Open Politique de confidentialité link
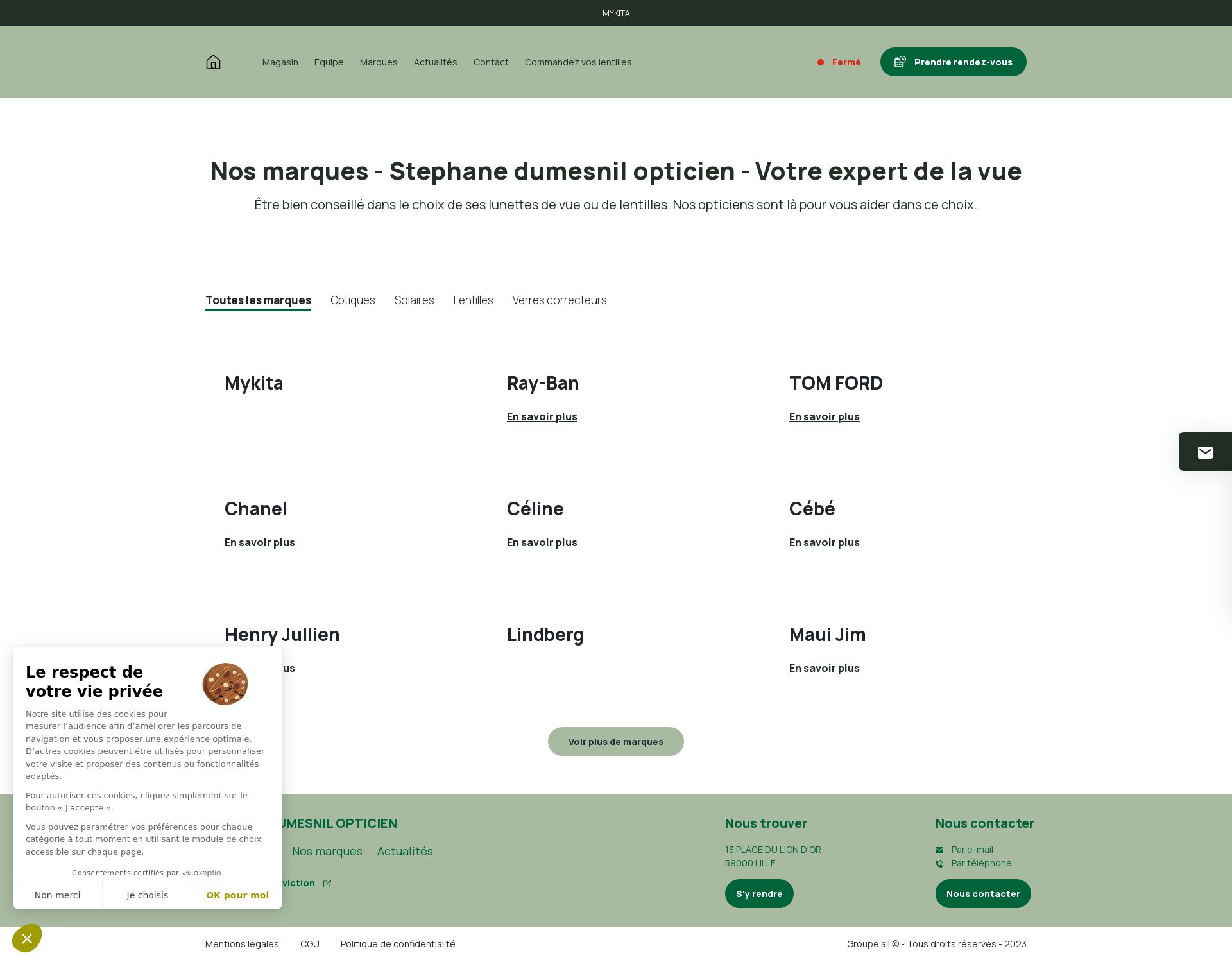1232x960 pixels. tap(398, 944)
